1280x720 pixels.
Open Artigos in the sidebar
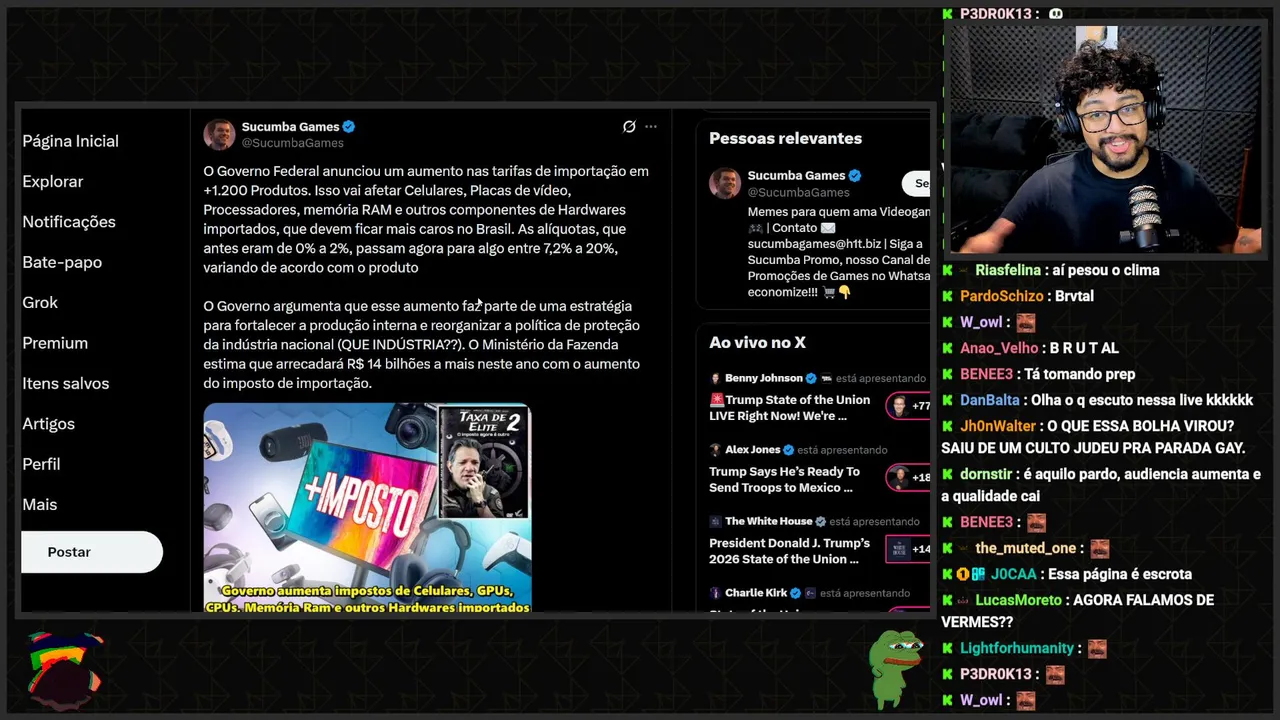[x=48, y=424]
